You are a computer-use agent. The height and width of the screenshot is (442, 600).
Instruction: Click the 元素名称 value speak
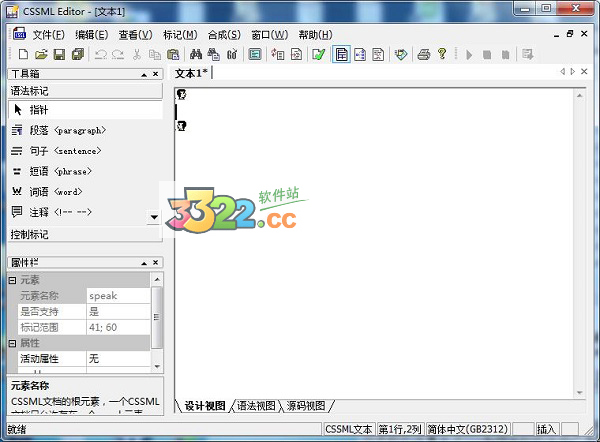pos(119,296)
